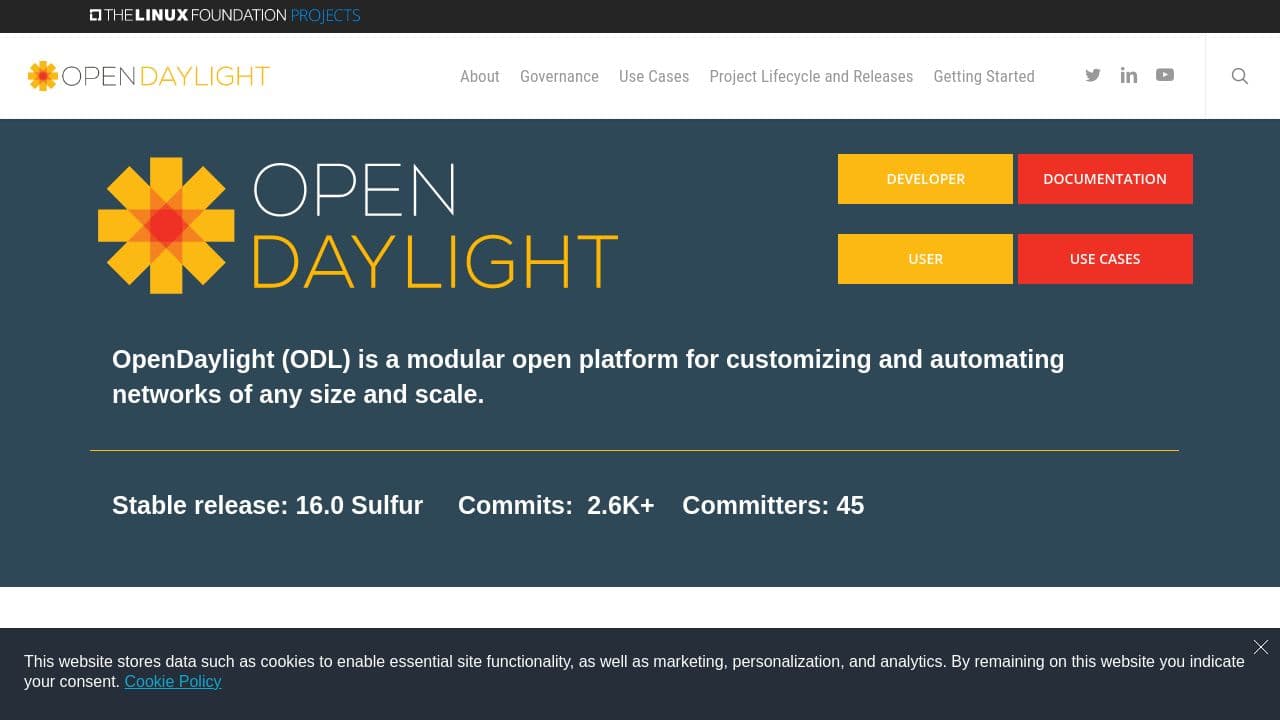Image resolution: width=1280 pixels, height=720 pixels.
Task: Open the Use Cases navigation item
Action: point(654,76)
